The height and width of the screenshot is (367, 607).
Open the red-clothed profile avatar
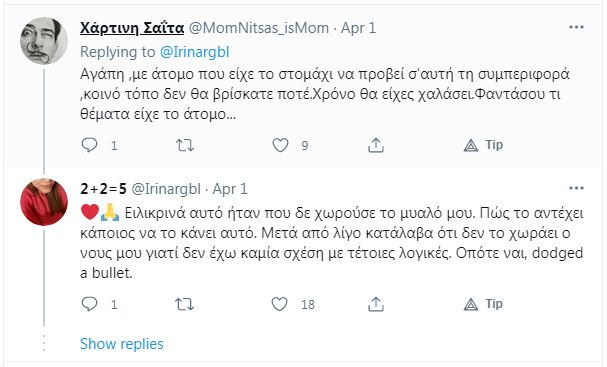click(44, 202)
